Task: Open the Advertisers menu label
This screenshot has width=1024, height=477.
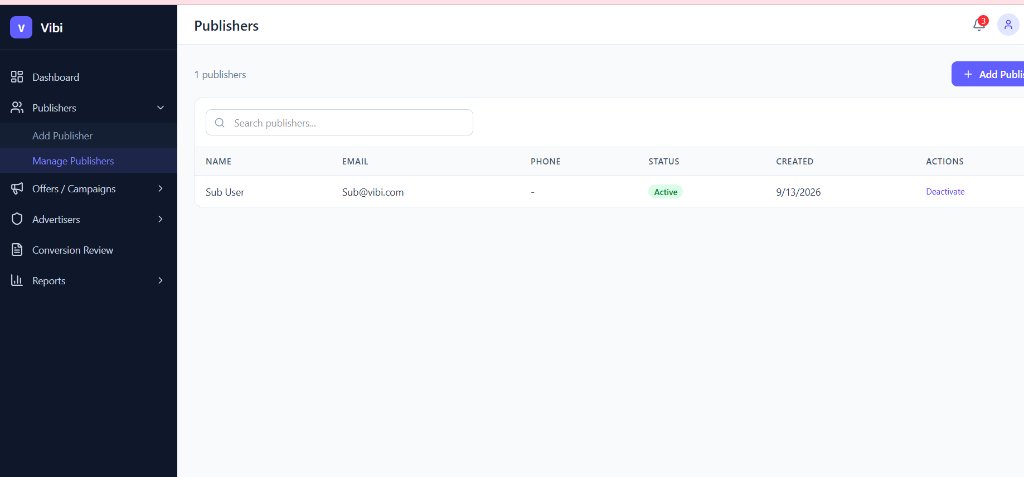Action: [x=56, y=220]
